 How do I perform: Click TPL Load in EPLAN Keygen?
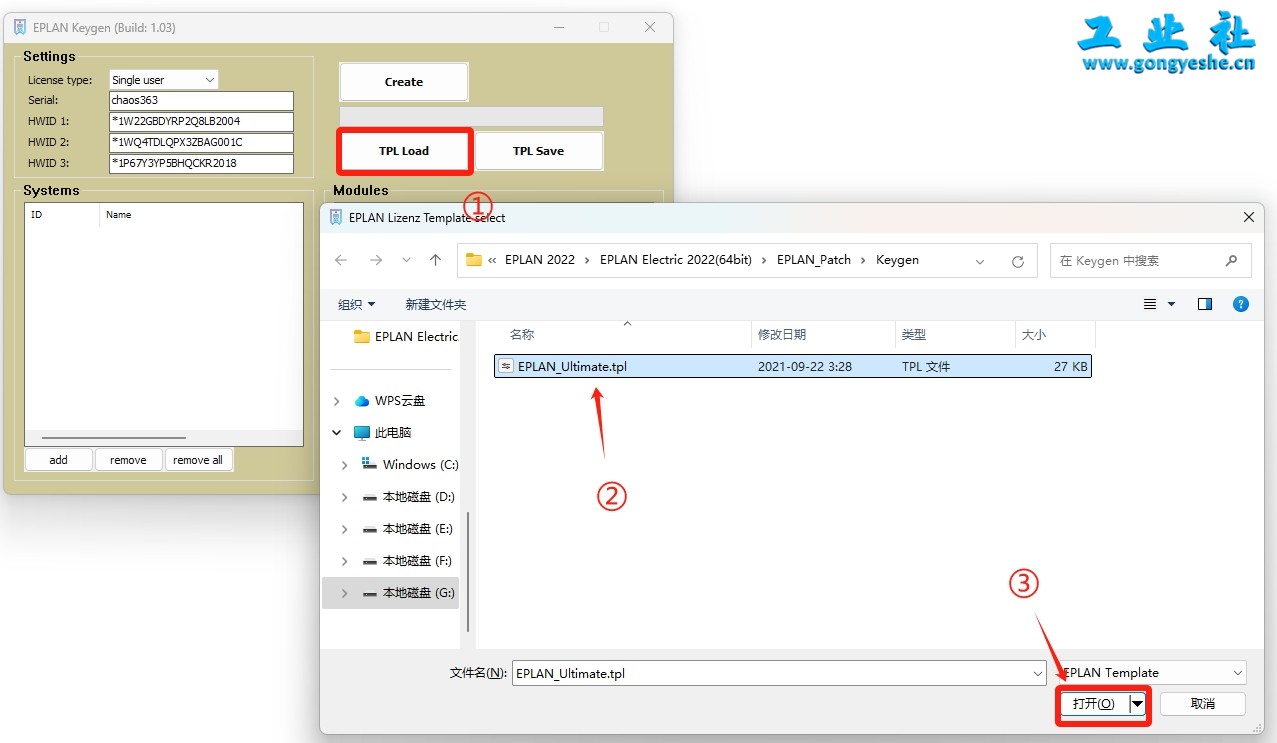(x=404, y=151)
